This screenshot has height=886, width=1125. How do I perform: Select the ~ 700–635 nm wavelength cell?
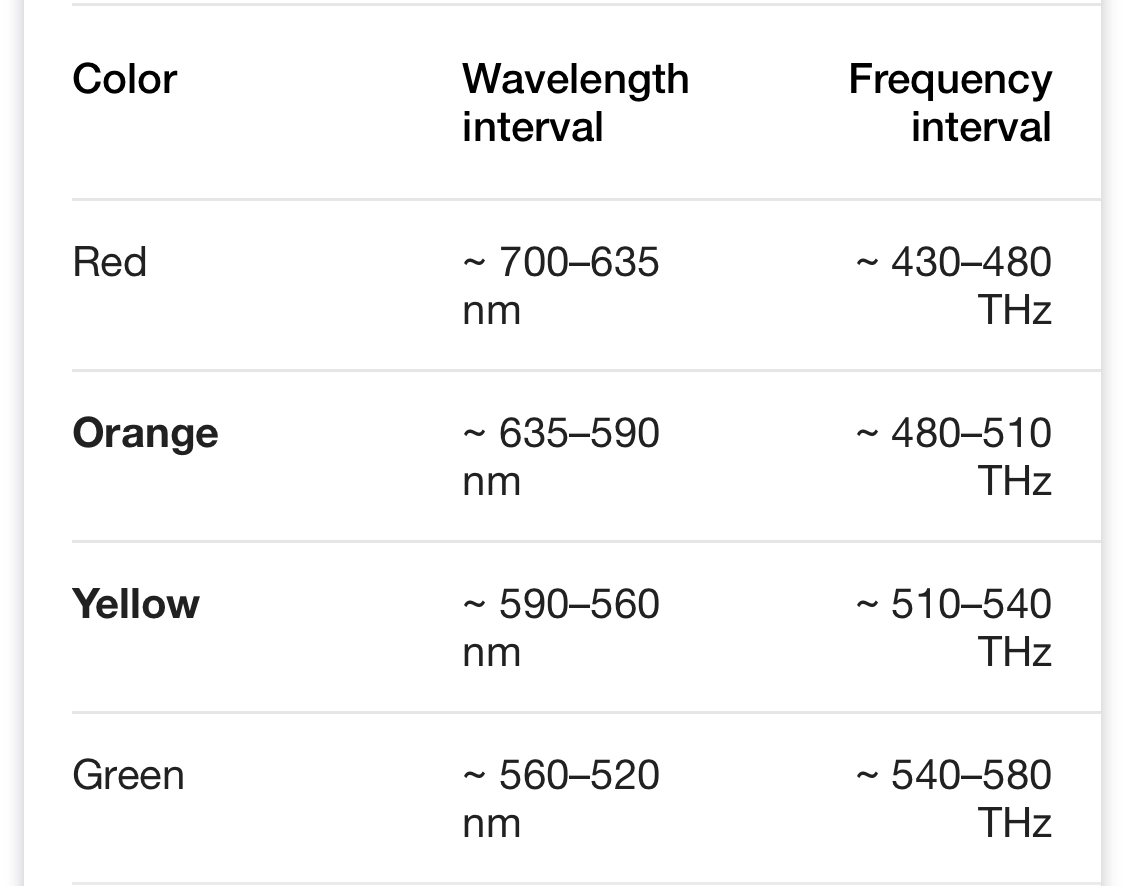(x=560, y=286)
